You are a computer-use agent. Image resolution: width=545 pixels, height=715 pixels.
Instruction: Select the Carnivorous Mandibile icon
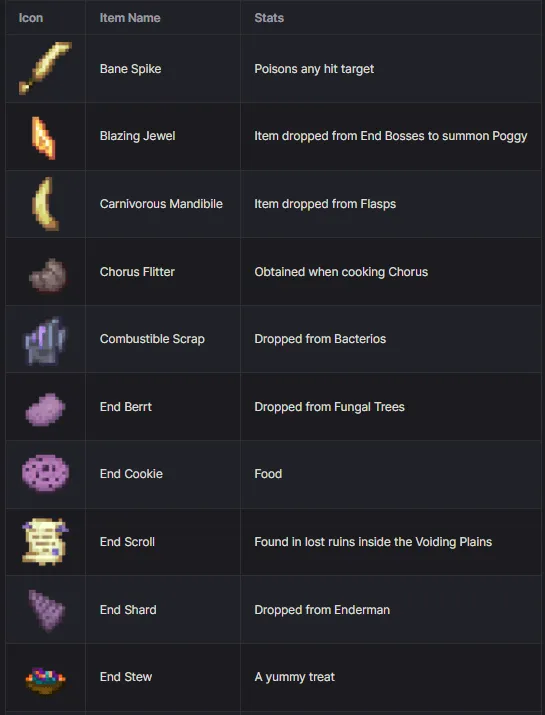coord(45,204)
